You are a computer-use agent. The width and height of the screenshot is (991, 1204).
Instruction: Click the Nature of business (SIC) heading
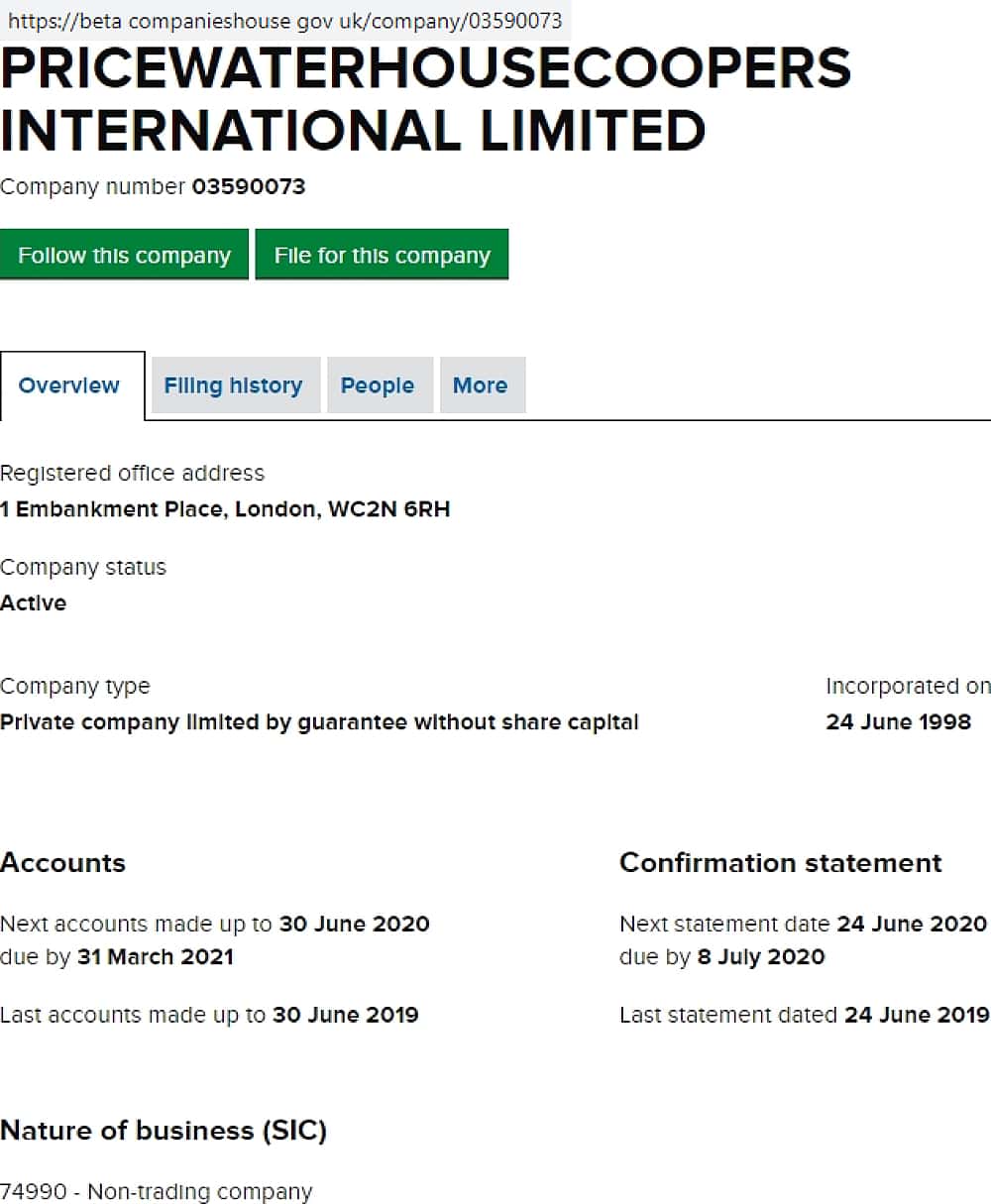(164, 1130)
